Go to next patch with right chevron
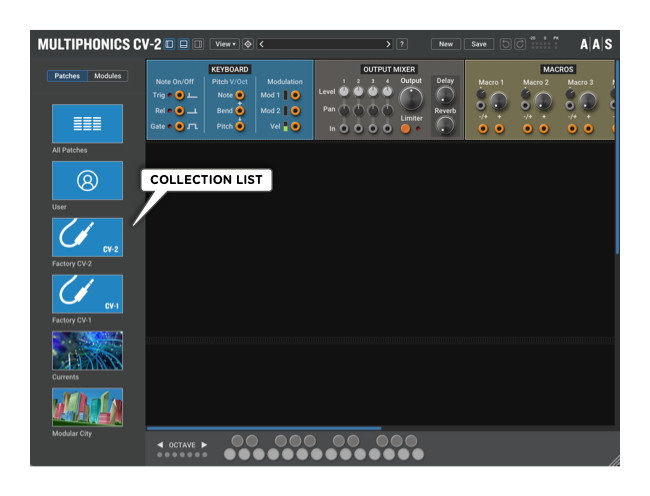Viewport: 650px width, 496px height. [388, 44]
